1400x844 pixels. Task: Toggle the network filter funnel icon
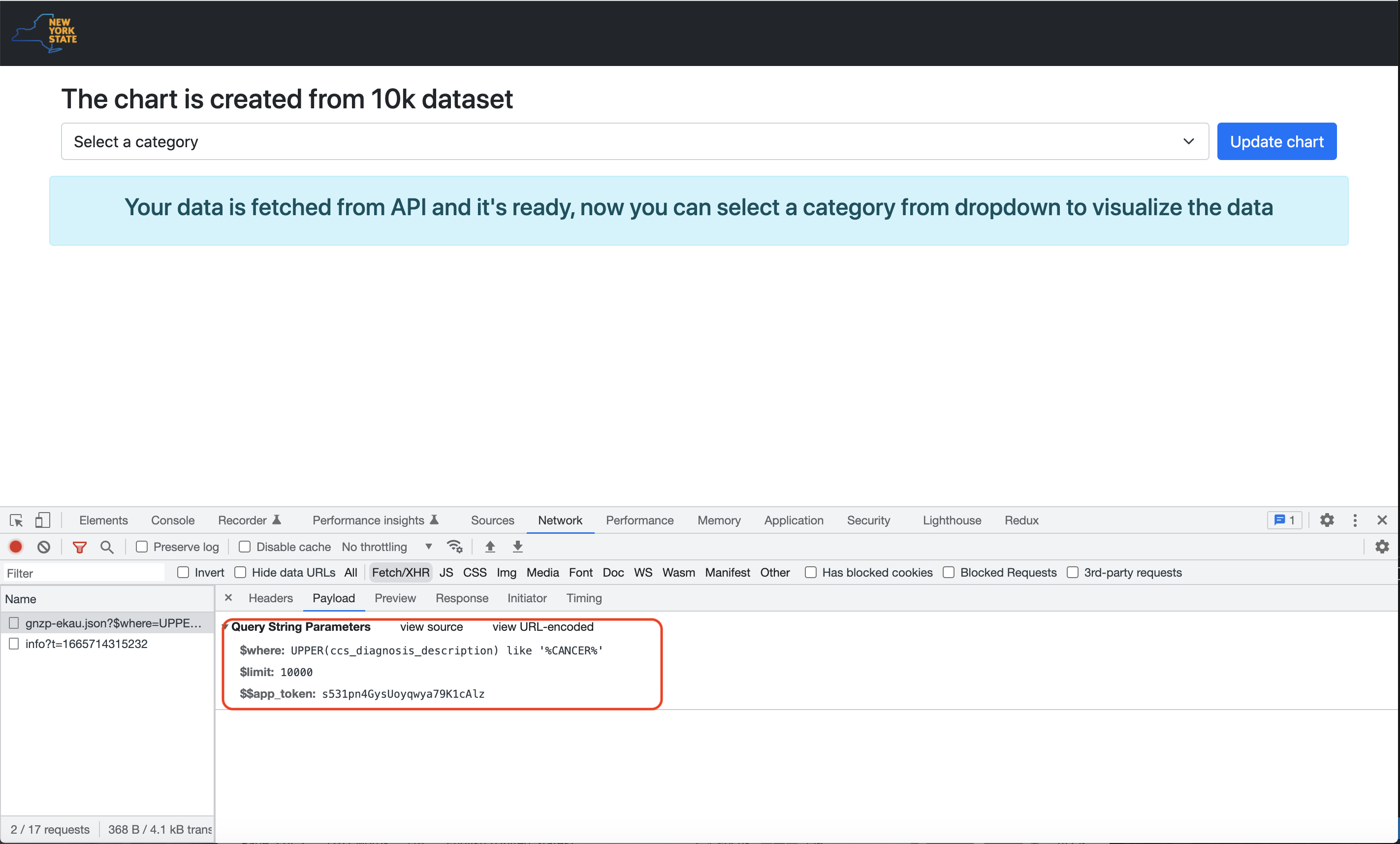click(x=80, y=547)
